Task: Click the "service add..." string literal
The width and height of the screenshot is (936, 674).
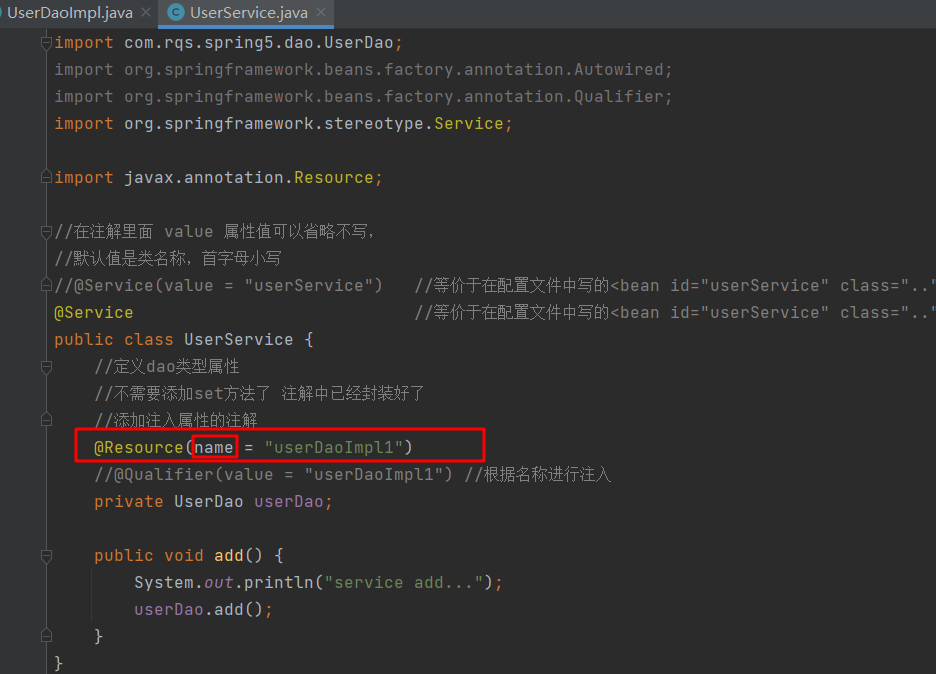Action: tap(404, 583)
